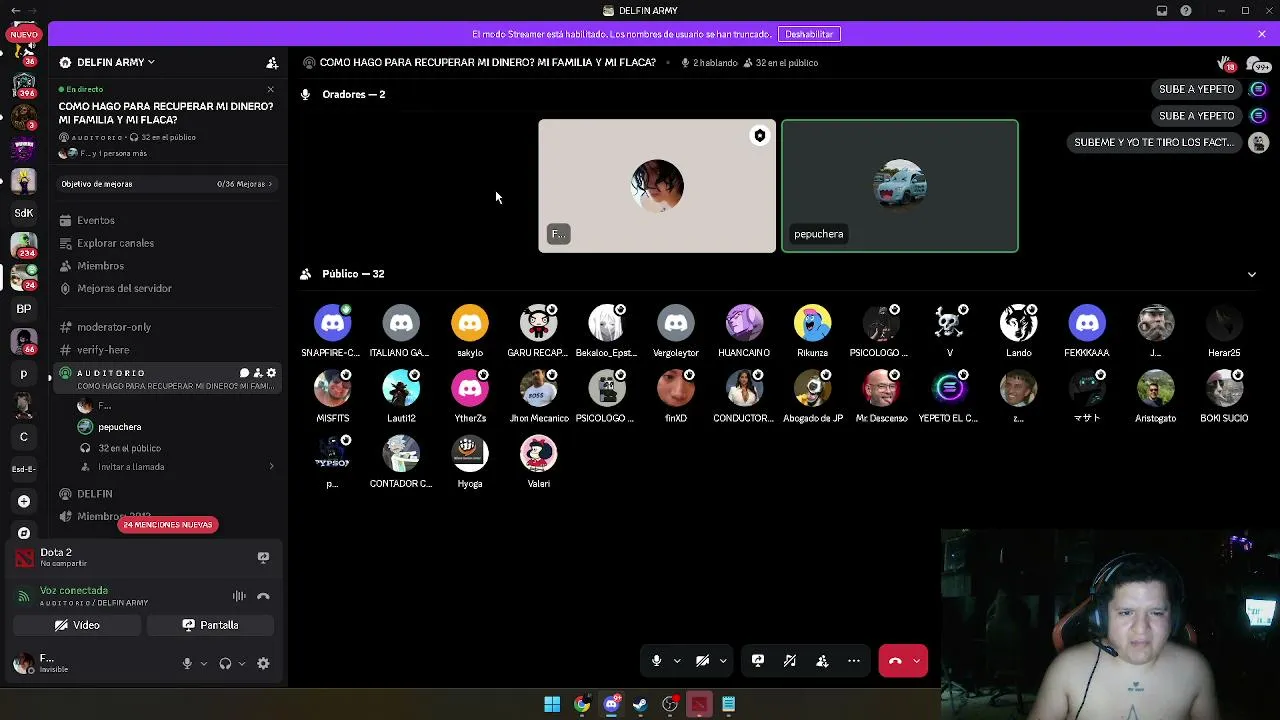The width and height of the screenshot is (1280, 720).
Task: Open the help icon in title bar
Action: coord(1186,11)
